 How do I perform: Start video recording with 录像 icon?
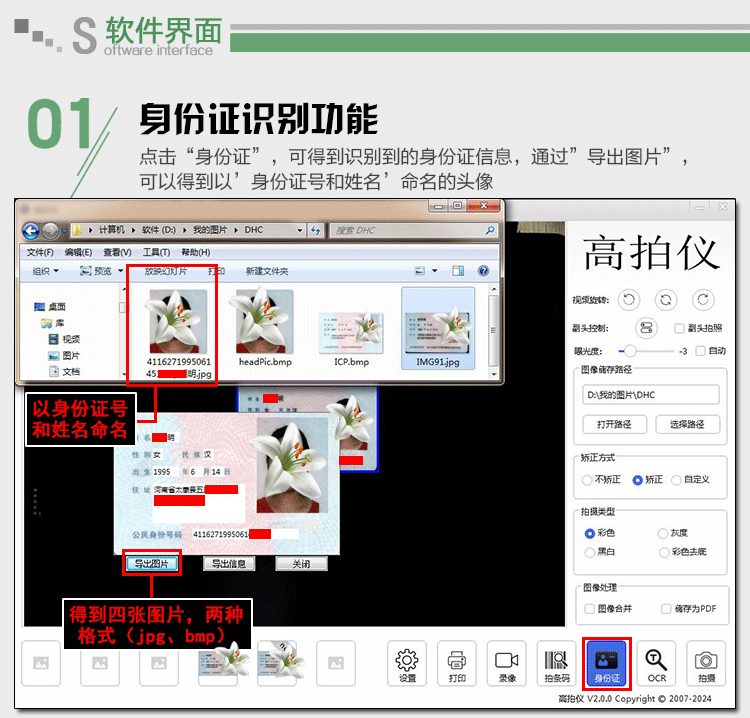coord(507,664)
